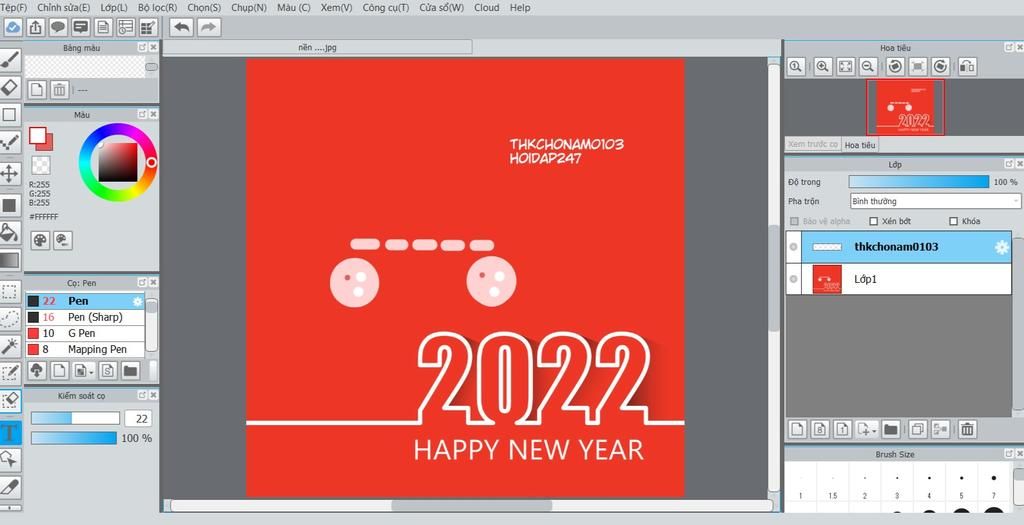The height and width of the screenshot is (525, 1024).
Task: Redo the action
Action: point(208,27)
